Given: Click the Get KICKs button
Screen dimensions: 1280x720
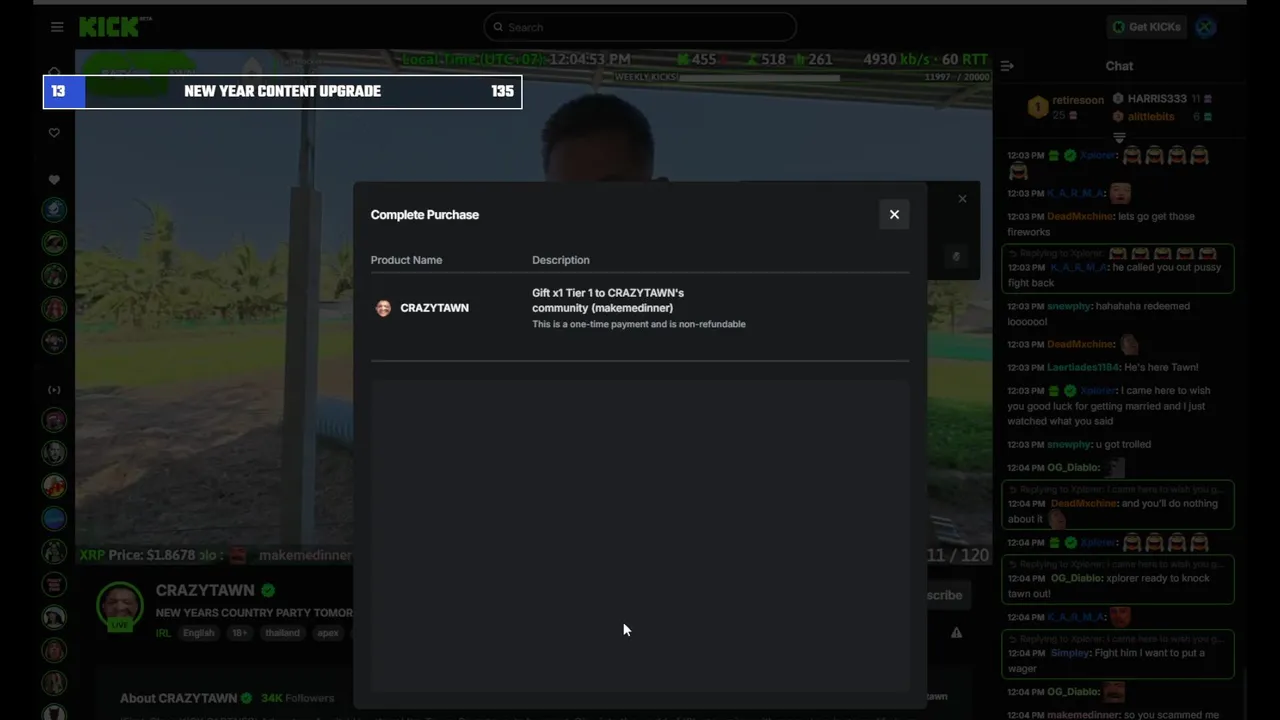Looking at the screenshot, I should (1146, 27).
